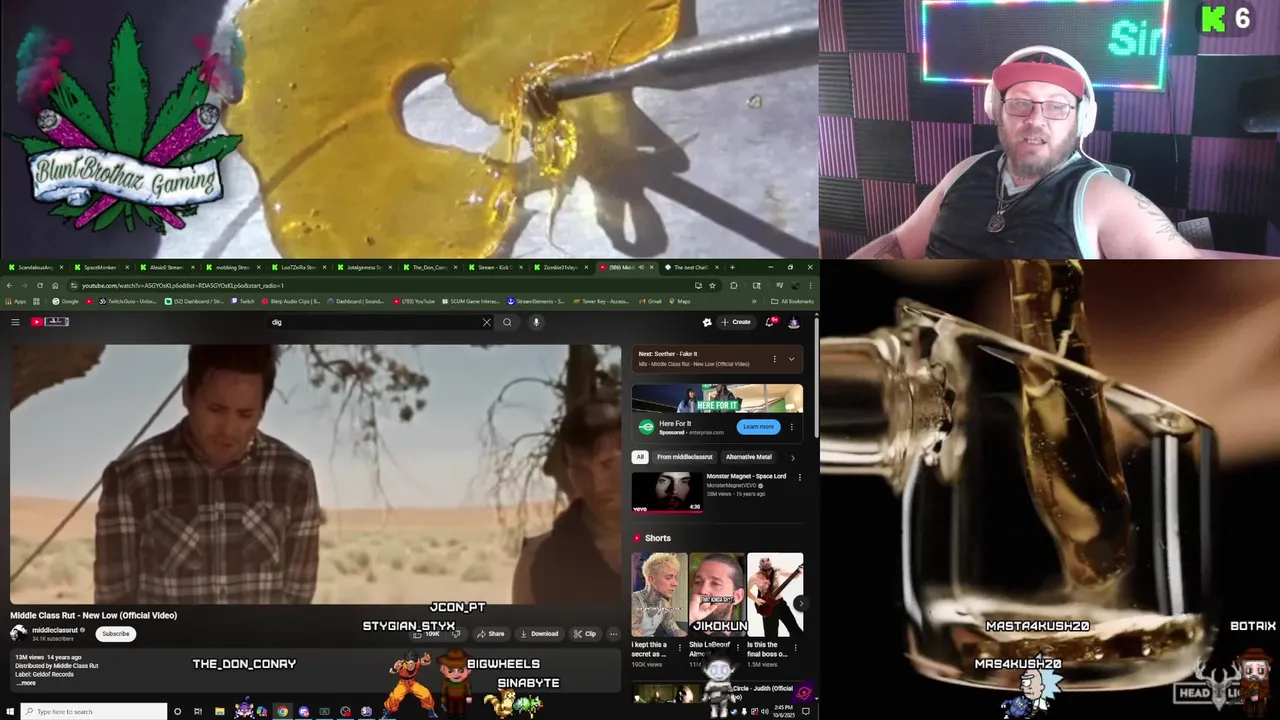Click the browser address bar URL
Image resolution: width=1280 pixels, height=720 pixels.
pos(183,285)
